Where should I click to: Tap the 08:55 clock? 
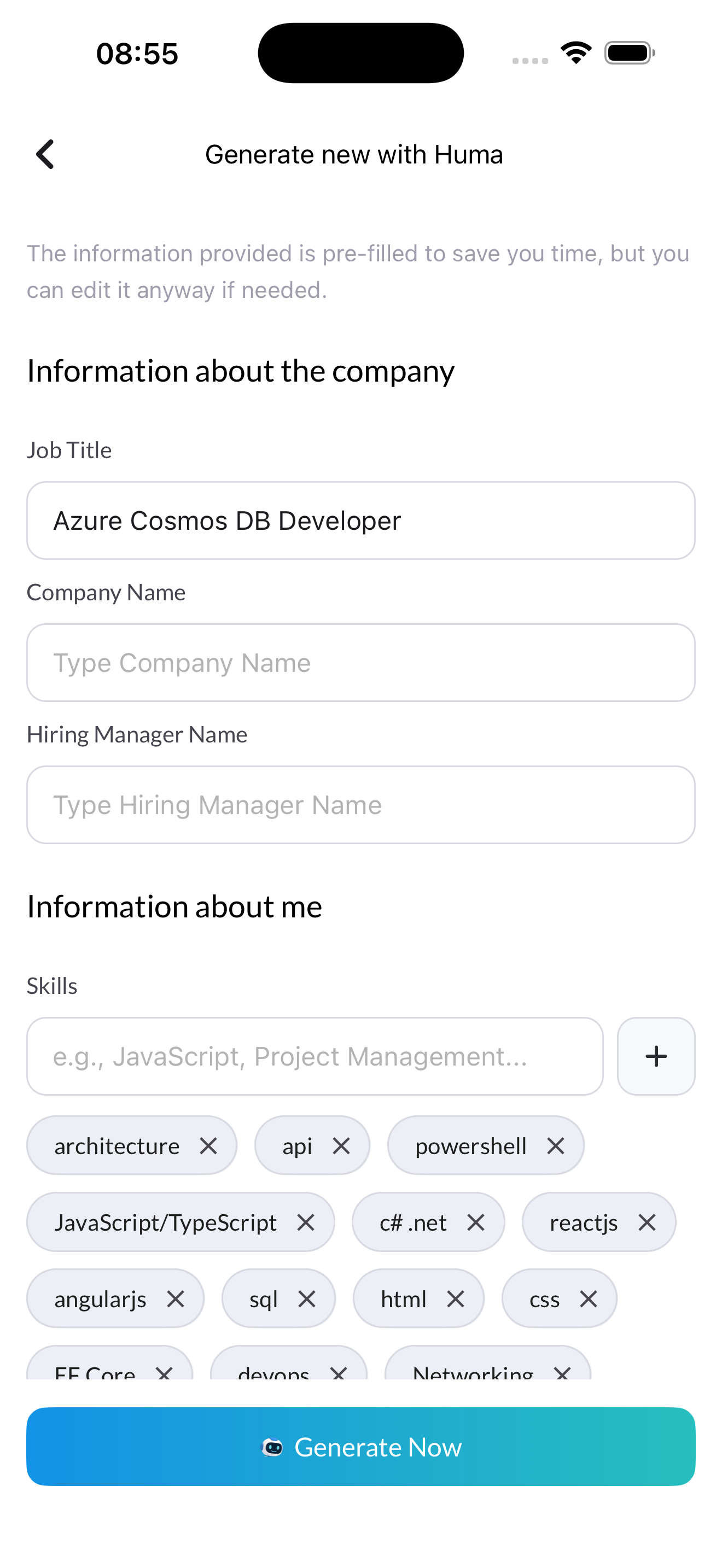(x=137, y=54)
